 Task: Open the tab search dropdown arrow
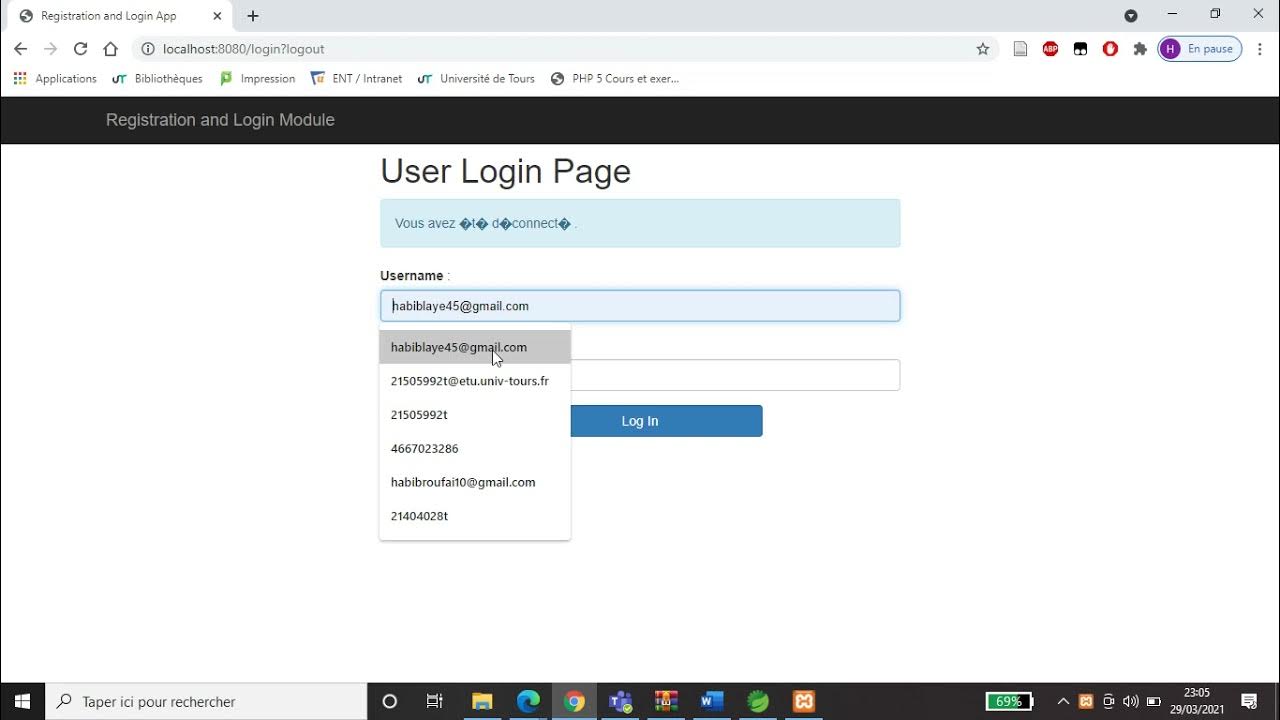tap(1131, 16)
